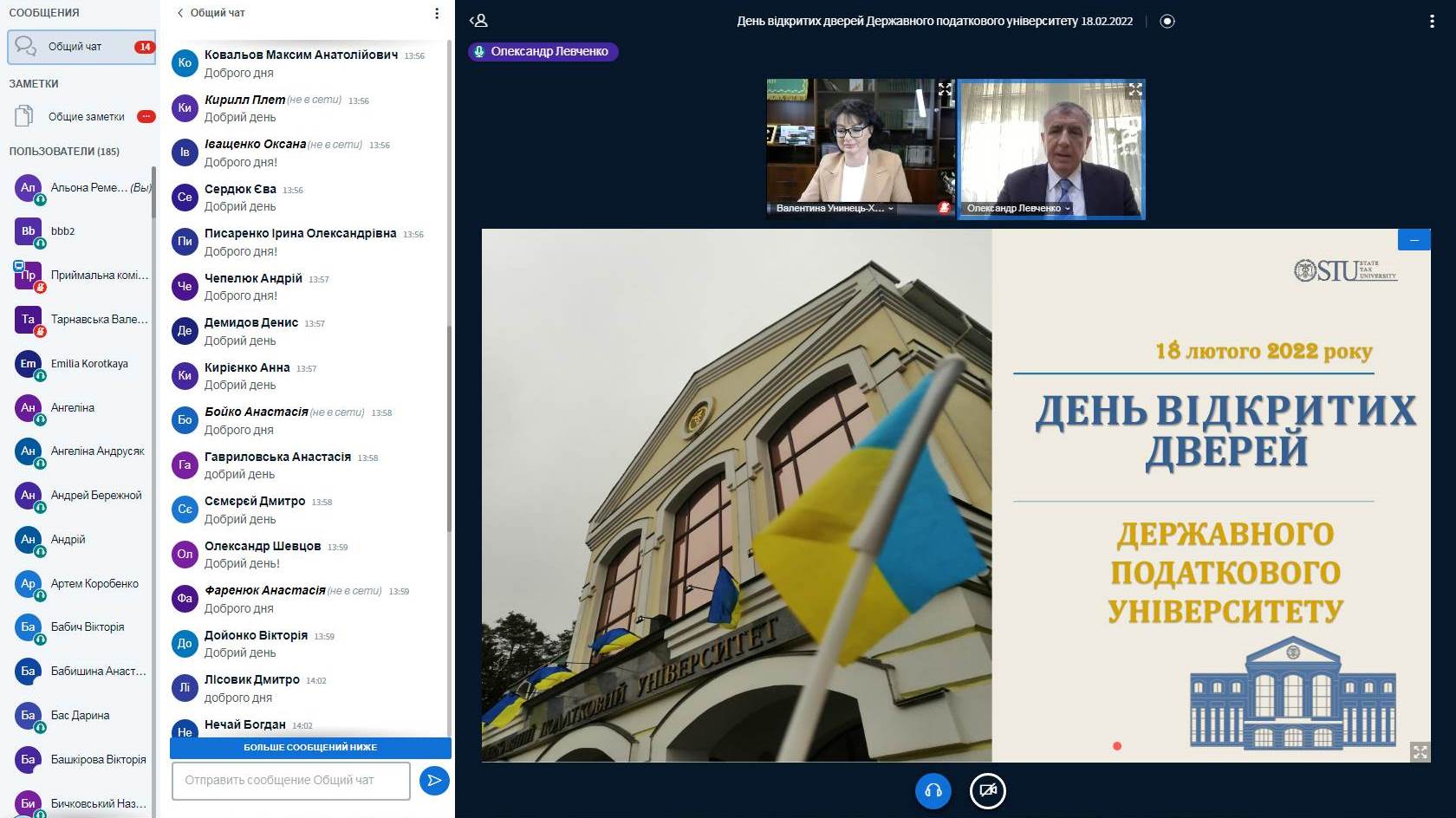This screenshot has height=818, width=1456.
Task: Toggle the share webcam button
Action: (988, 790)
